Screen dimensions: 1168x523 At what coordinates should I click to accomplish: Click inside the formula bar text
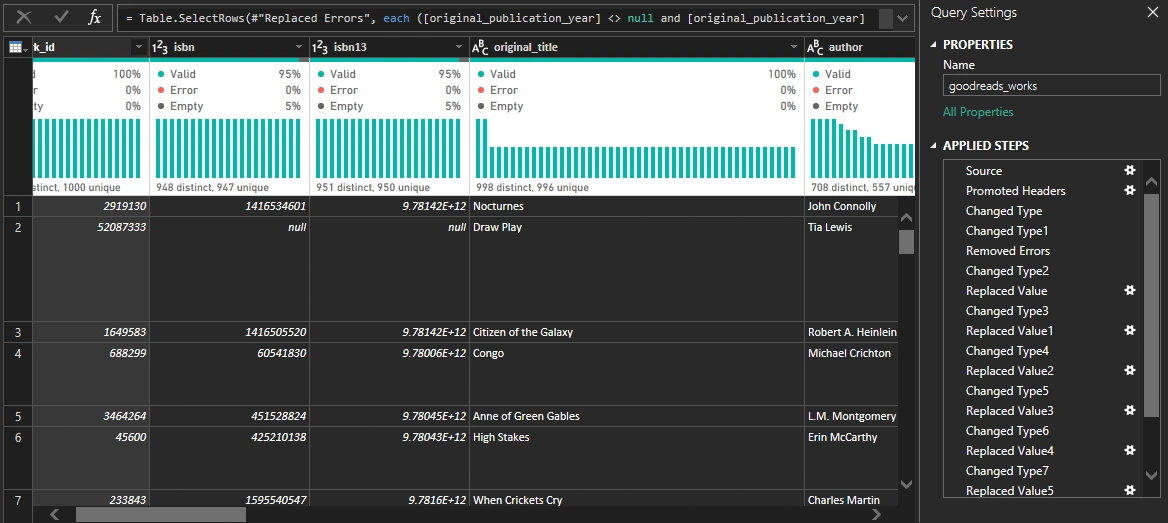(x=496, y=18)
